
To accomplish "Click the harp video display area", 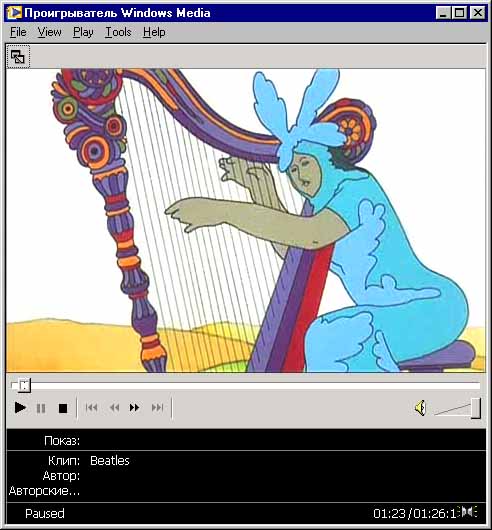I will pos(246,220).
